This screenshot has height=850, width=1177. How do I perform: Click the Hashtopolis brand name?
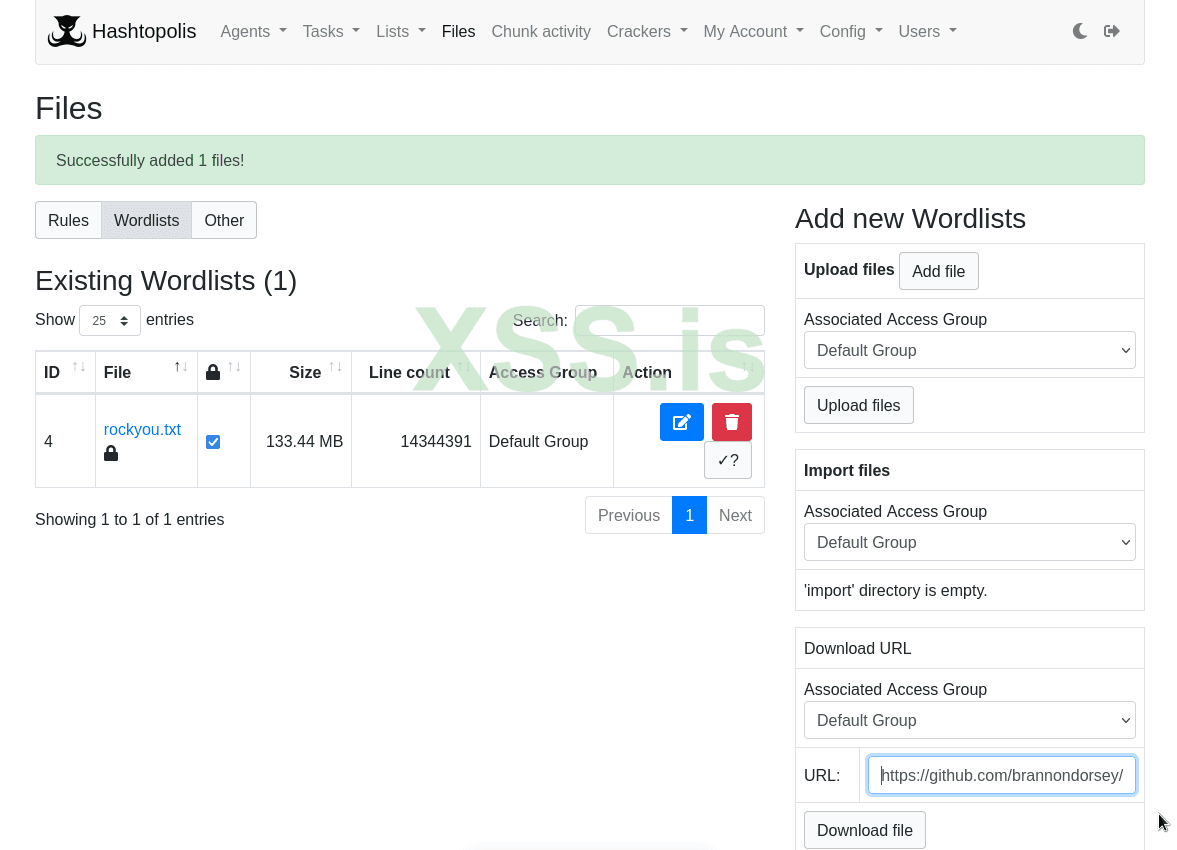(x=144, y=32)
